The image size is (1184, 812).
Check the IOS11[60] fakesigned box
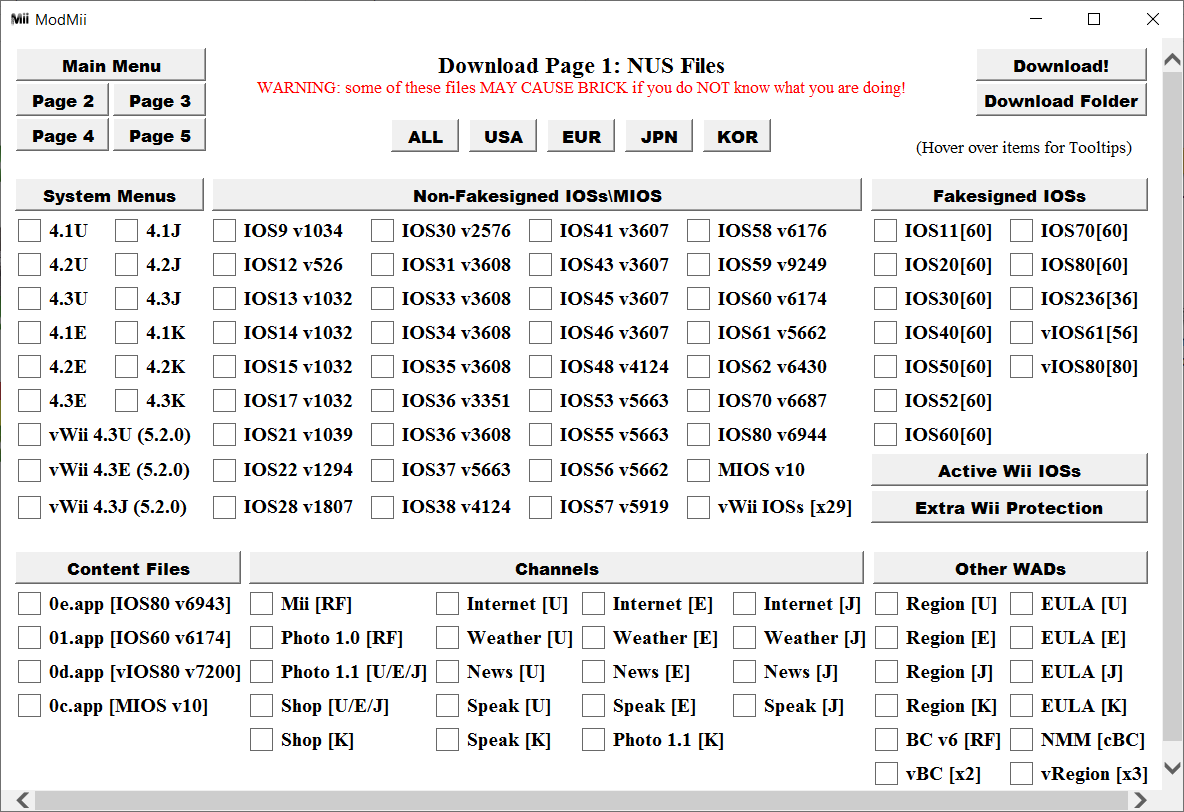(885, 230)
